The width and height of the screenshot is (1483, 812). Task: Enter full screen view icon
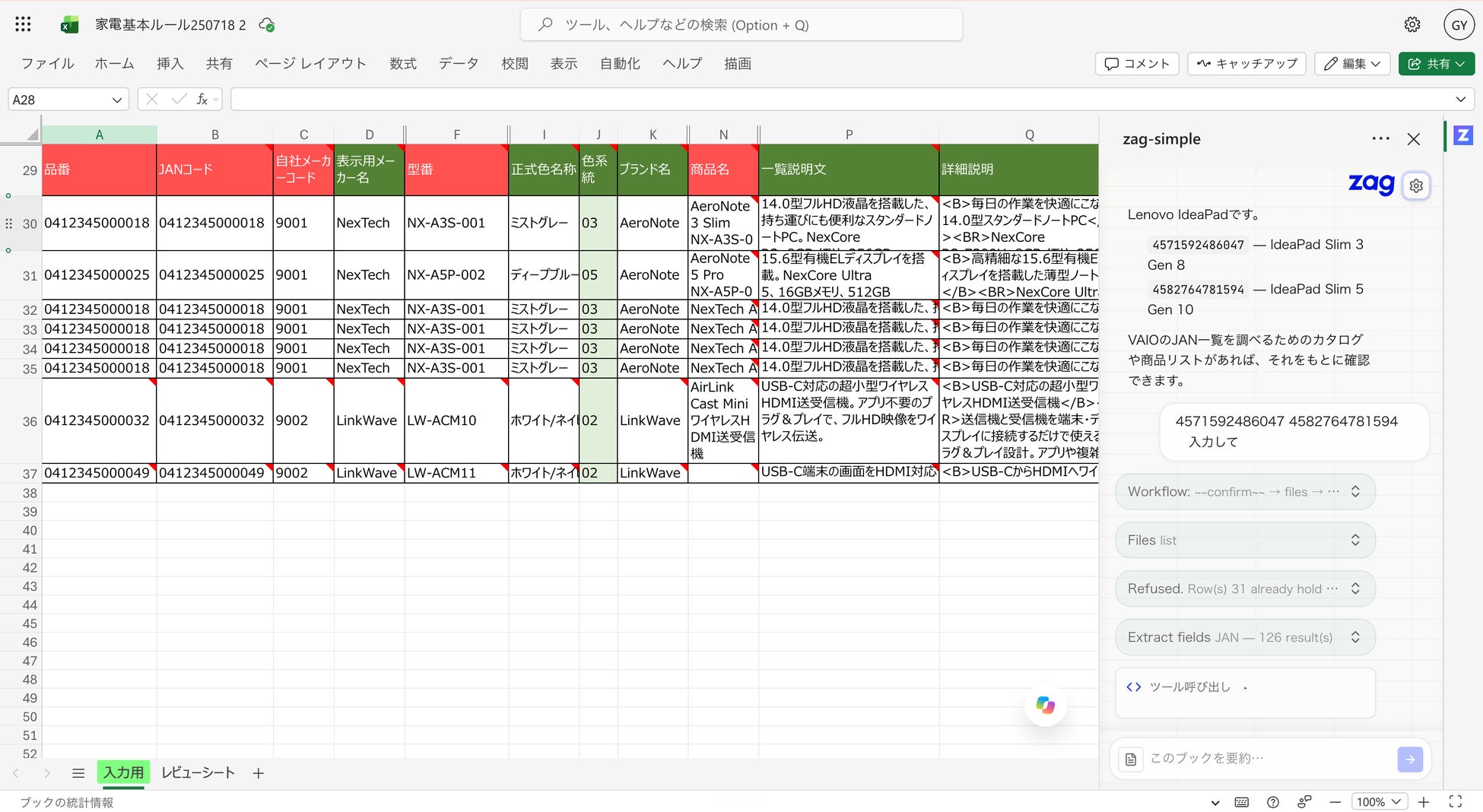tap(1456, 802)
